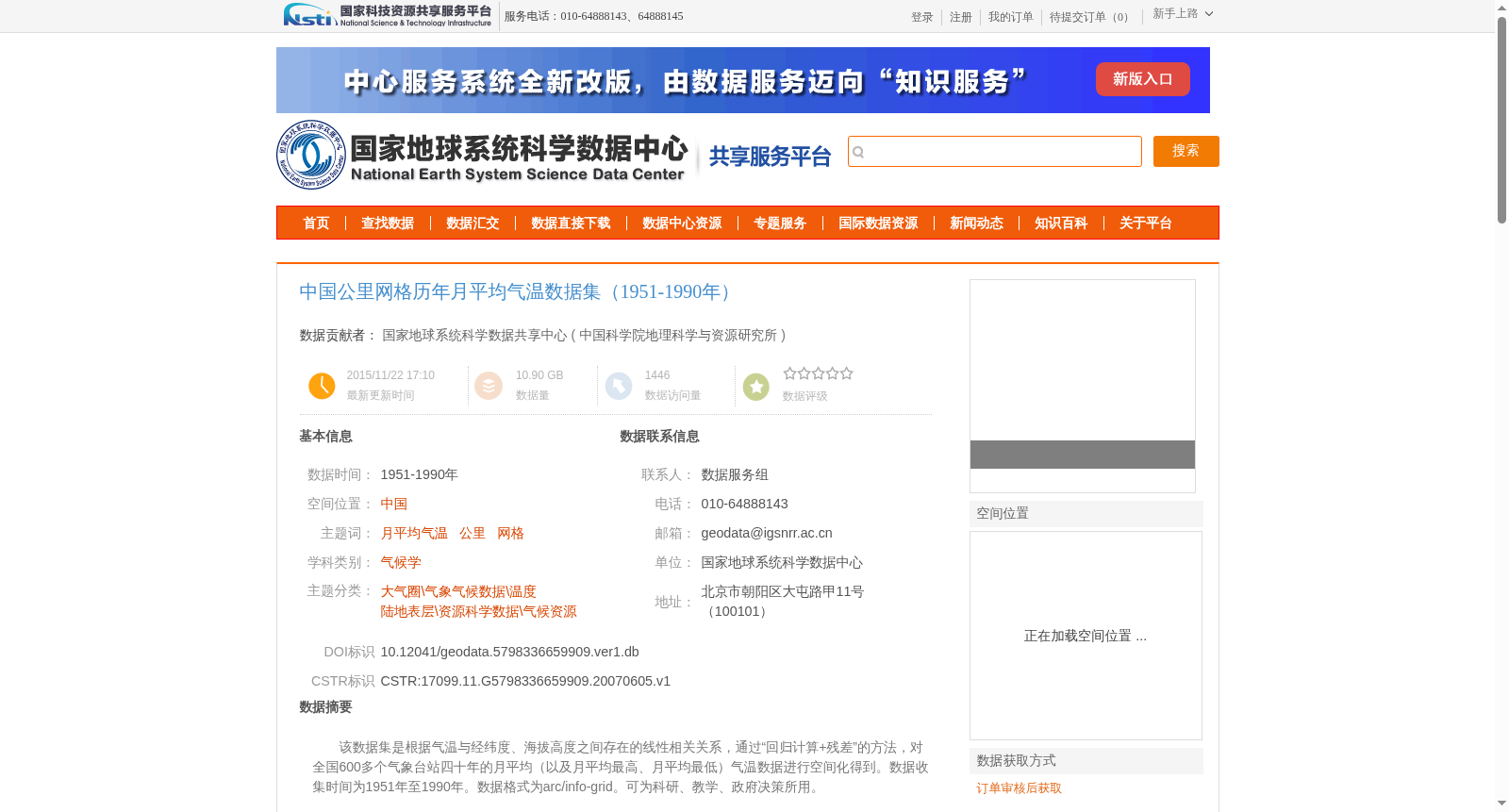Click the 共享服务平台 heading text
This screenshot has height=812, width=1509.
(x=770, y=157)
